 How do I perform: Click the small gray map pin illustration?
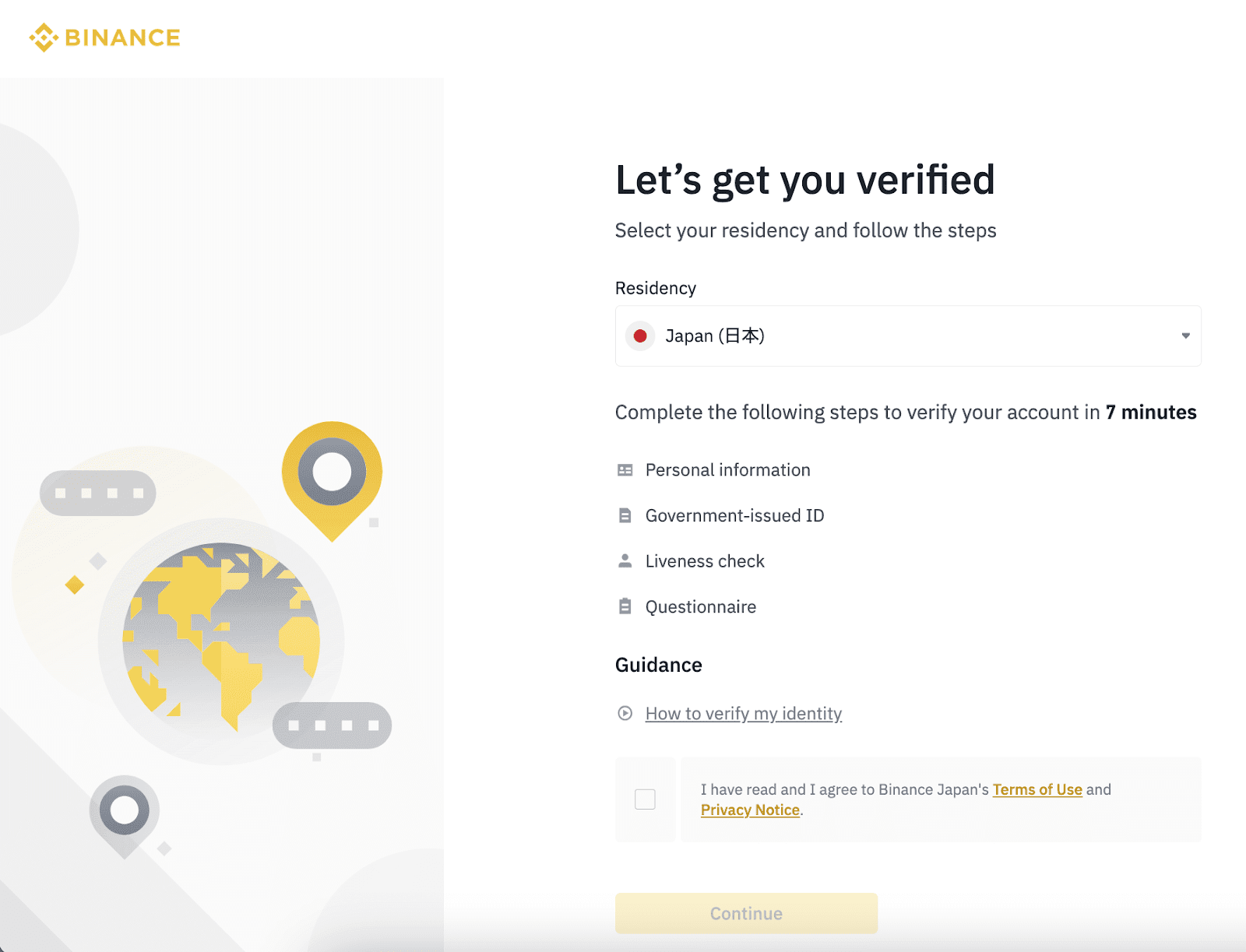click(125, 813)
